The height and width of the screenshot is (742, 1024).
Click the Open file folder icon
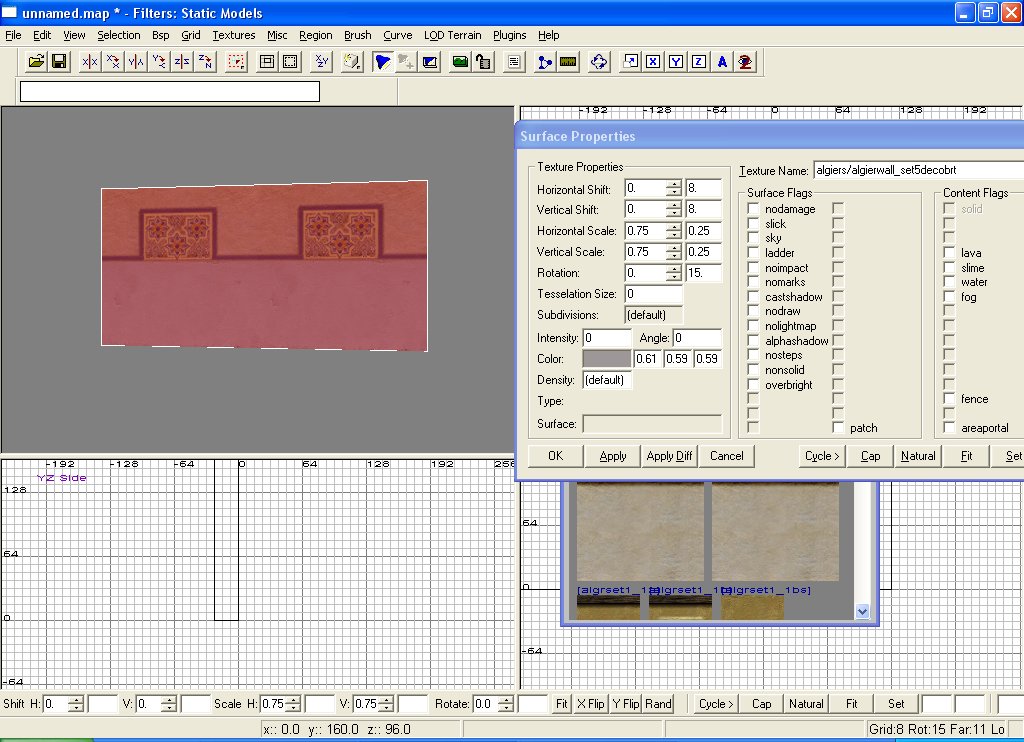point(36,62)
